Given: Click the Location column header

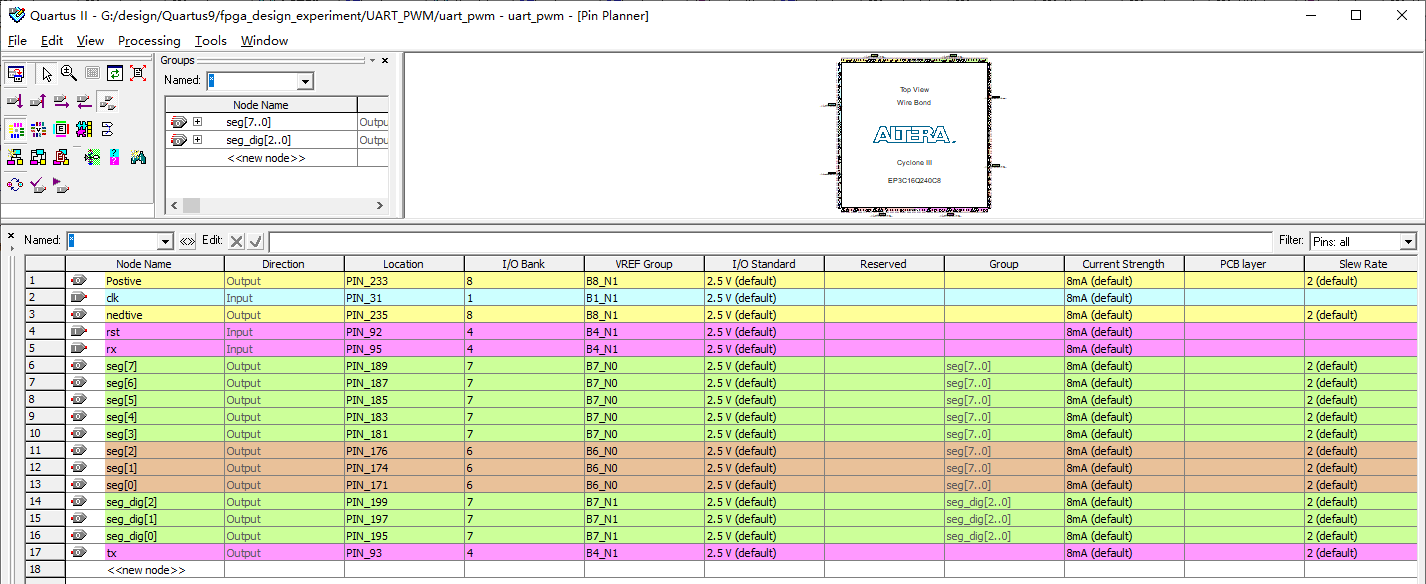Looking at the screenshot, I should point(403,264).
